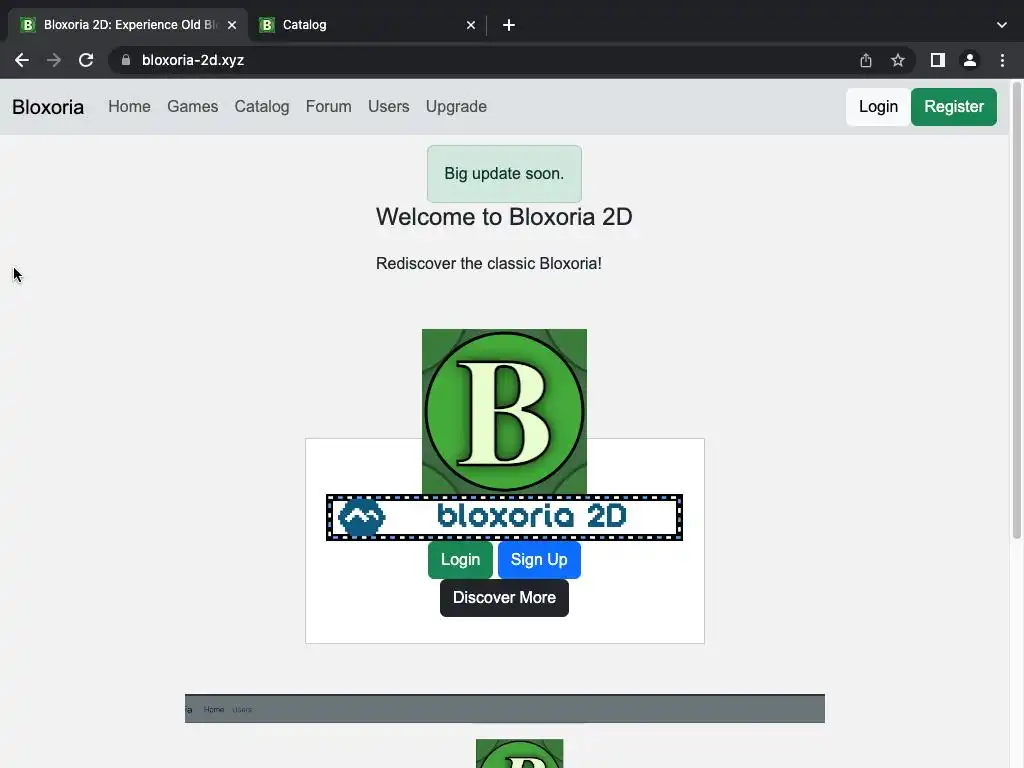Open the Upgrade nav link

(456, 106)
